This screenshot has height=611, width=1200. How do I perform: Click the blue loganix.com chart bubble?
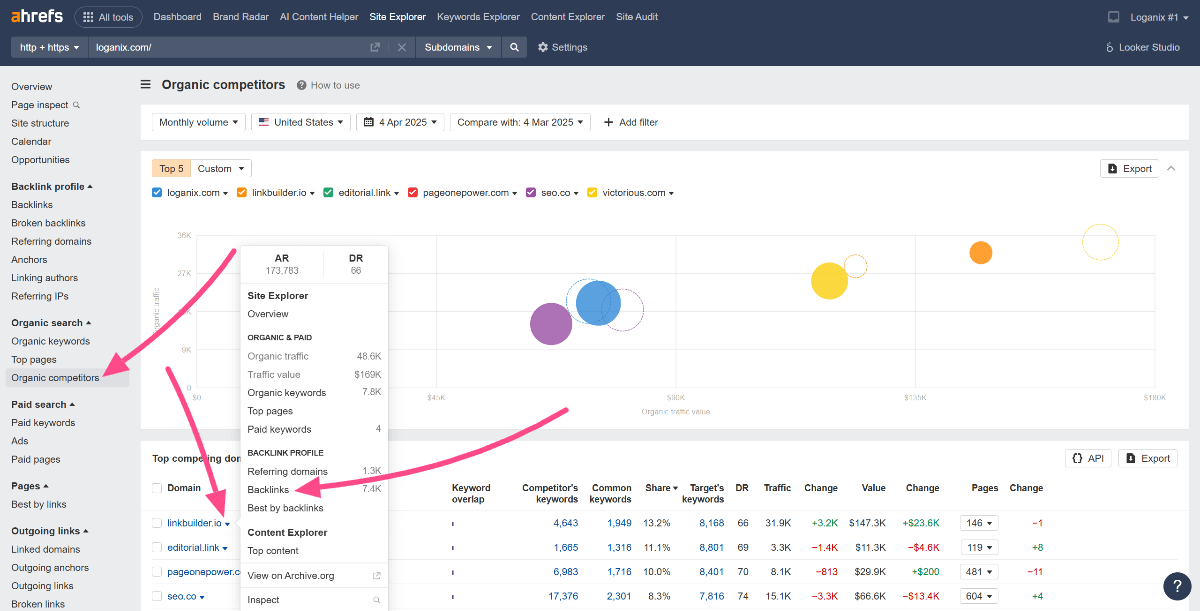pyautogui.click(x=598, y=303)
